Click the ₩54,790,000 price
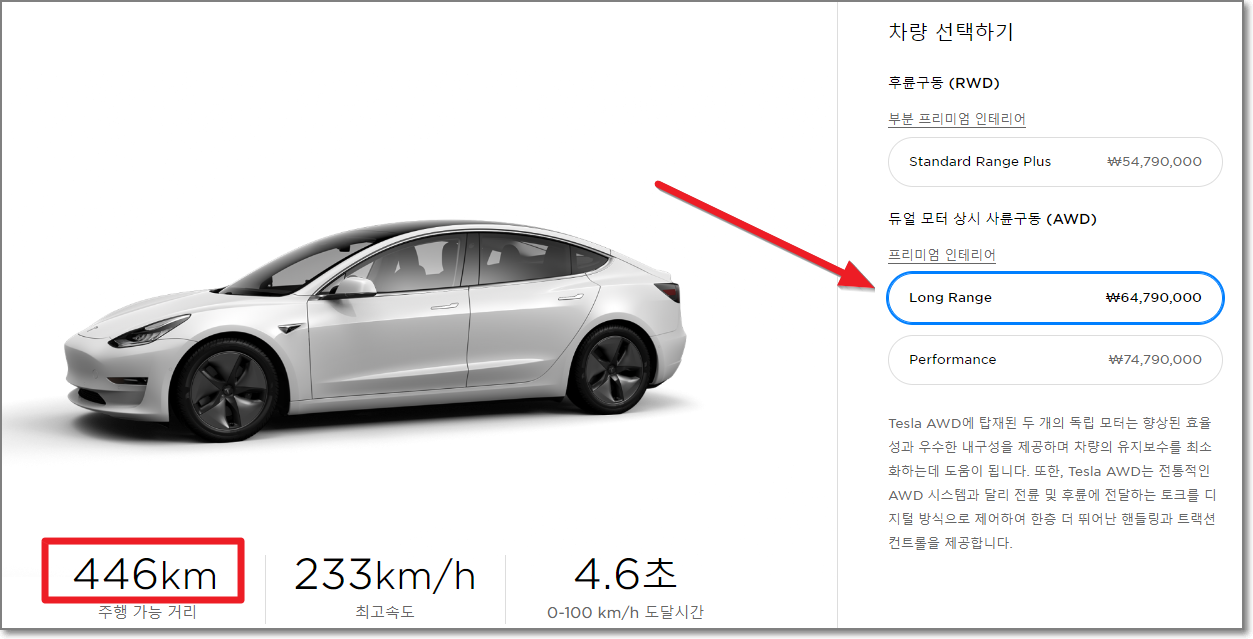 (1155, 162)
